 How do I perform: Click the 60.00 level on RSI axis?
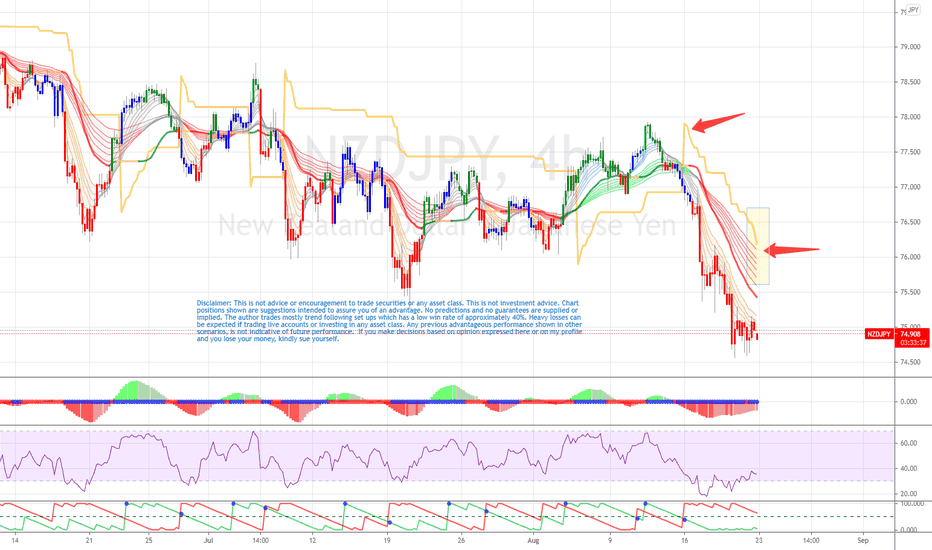pos(909,444)
